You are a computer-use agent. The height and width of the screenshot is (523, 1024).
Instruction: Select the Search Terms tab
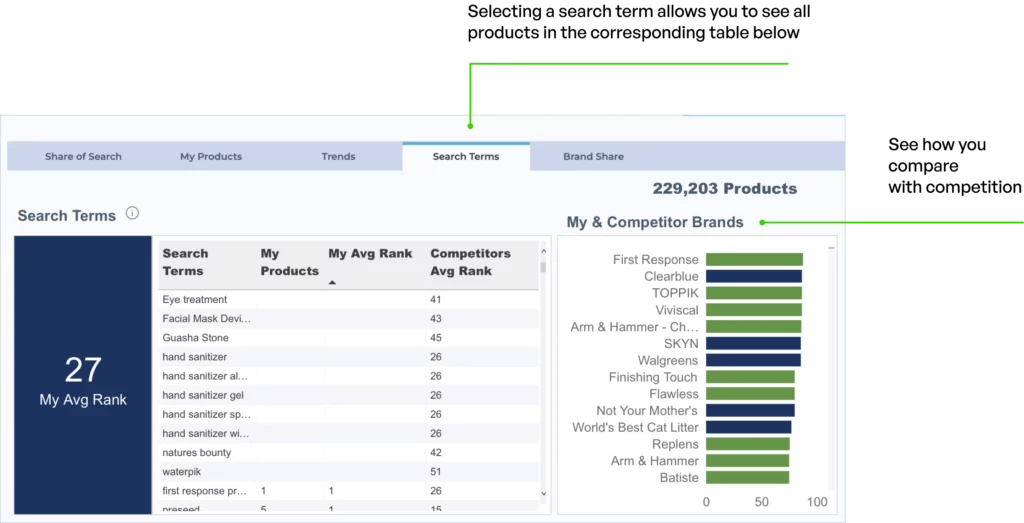(x=466, y=157)
